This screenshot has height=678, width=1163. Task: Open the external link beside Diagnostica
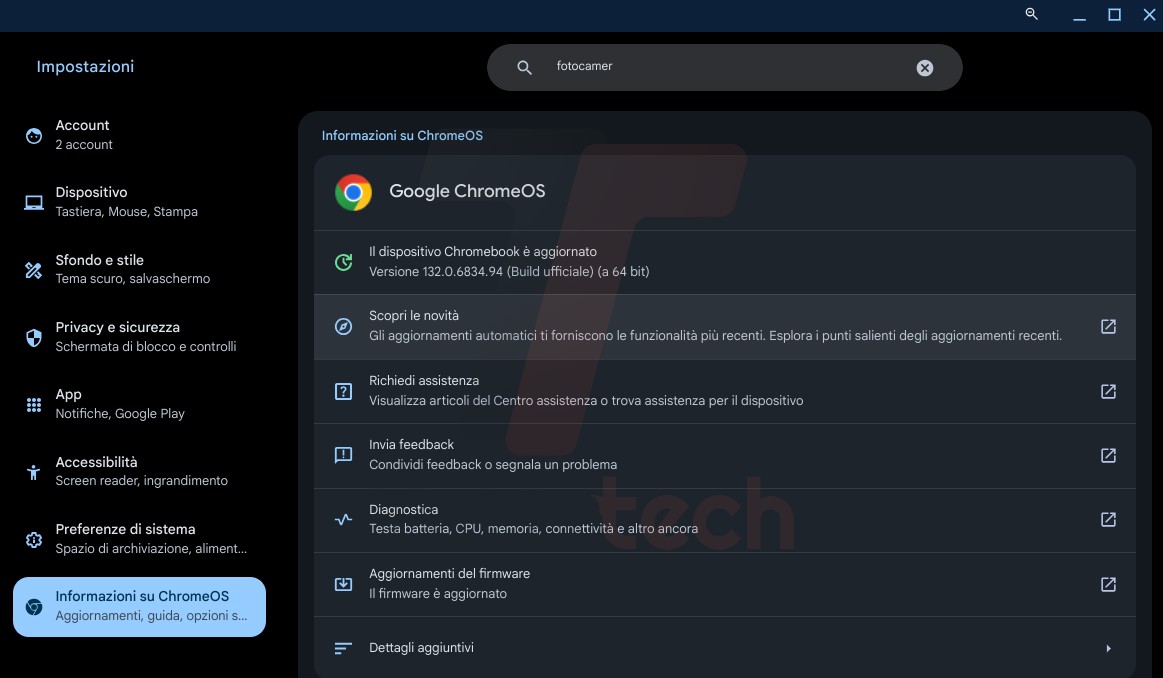coord(1108,519)
